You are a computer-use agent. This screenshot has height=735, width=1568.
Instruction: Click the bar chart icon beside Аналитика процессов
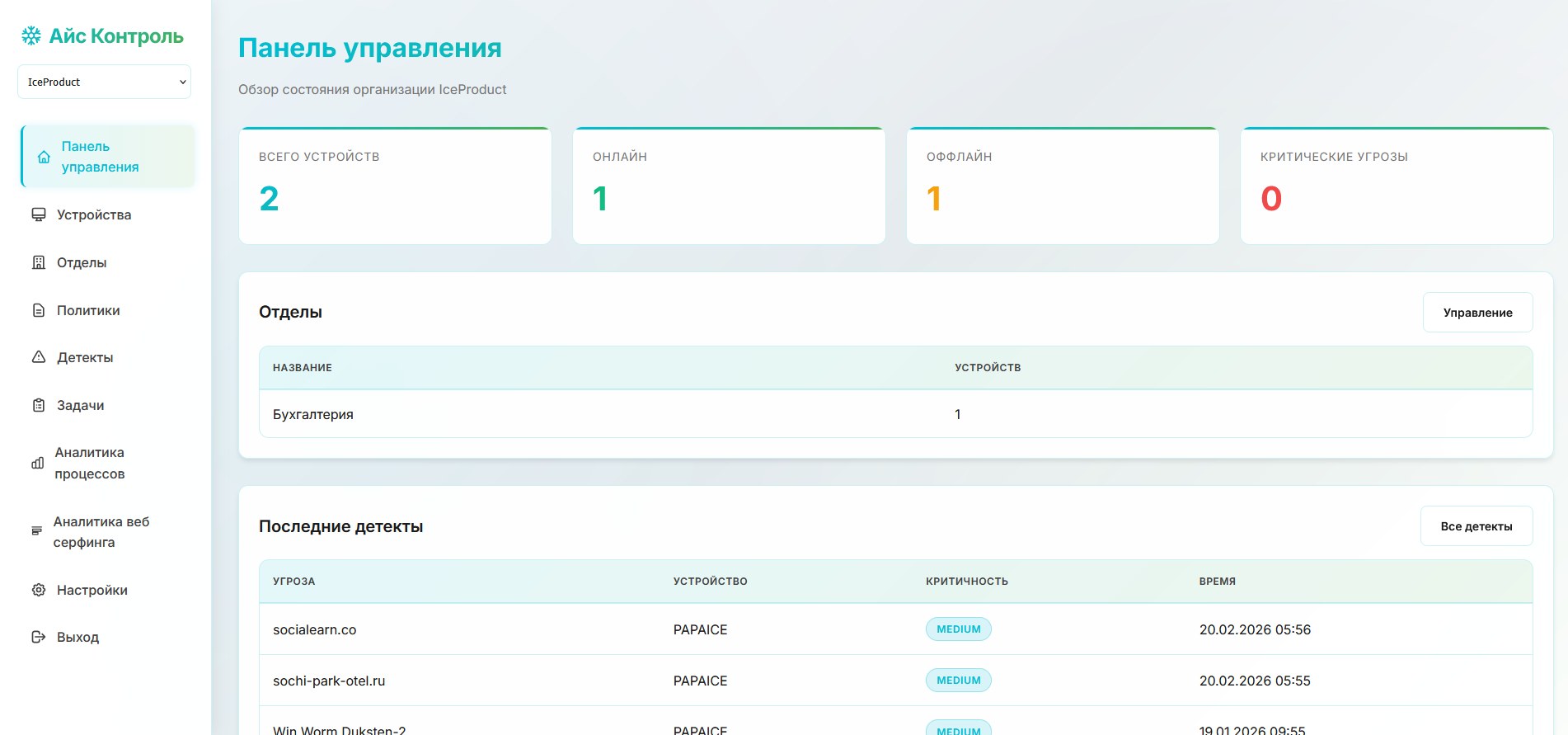(38, 463)
